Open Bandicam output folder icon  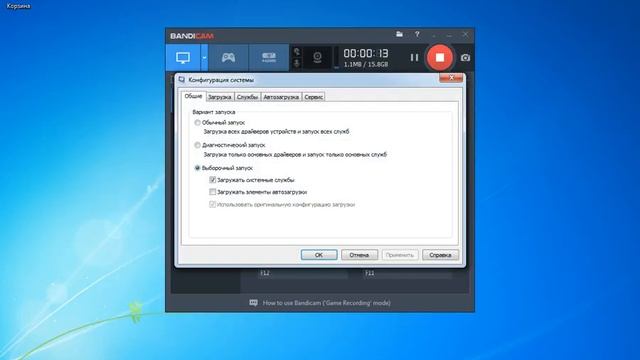coord(400,34)
